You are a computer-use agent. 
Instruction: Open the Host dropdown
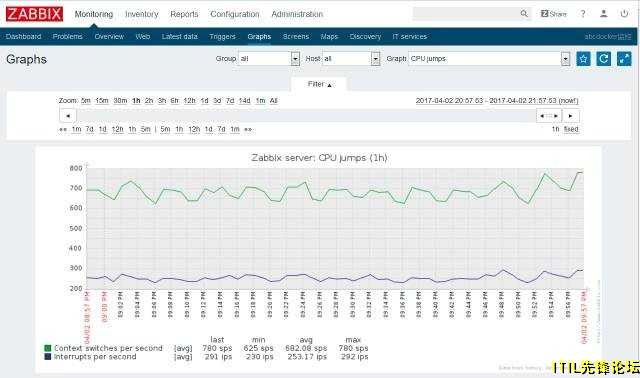point(351,59)
